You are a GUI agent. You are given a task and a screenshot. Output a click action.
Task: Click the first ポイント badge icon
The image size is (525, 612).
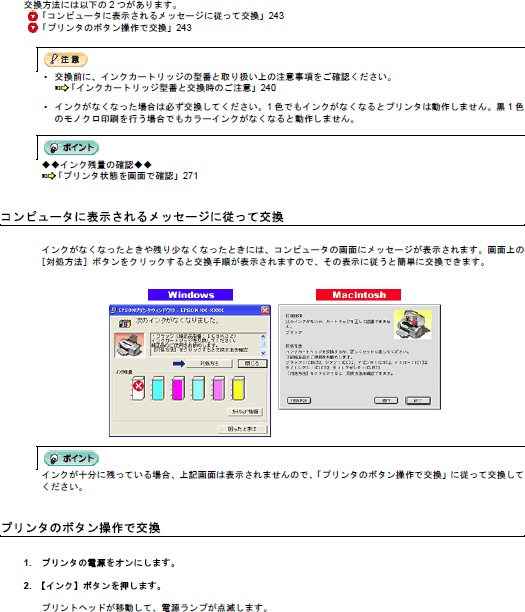(x=71, y=148)
